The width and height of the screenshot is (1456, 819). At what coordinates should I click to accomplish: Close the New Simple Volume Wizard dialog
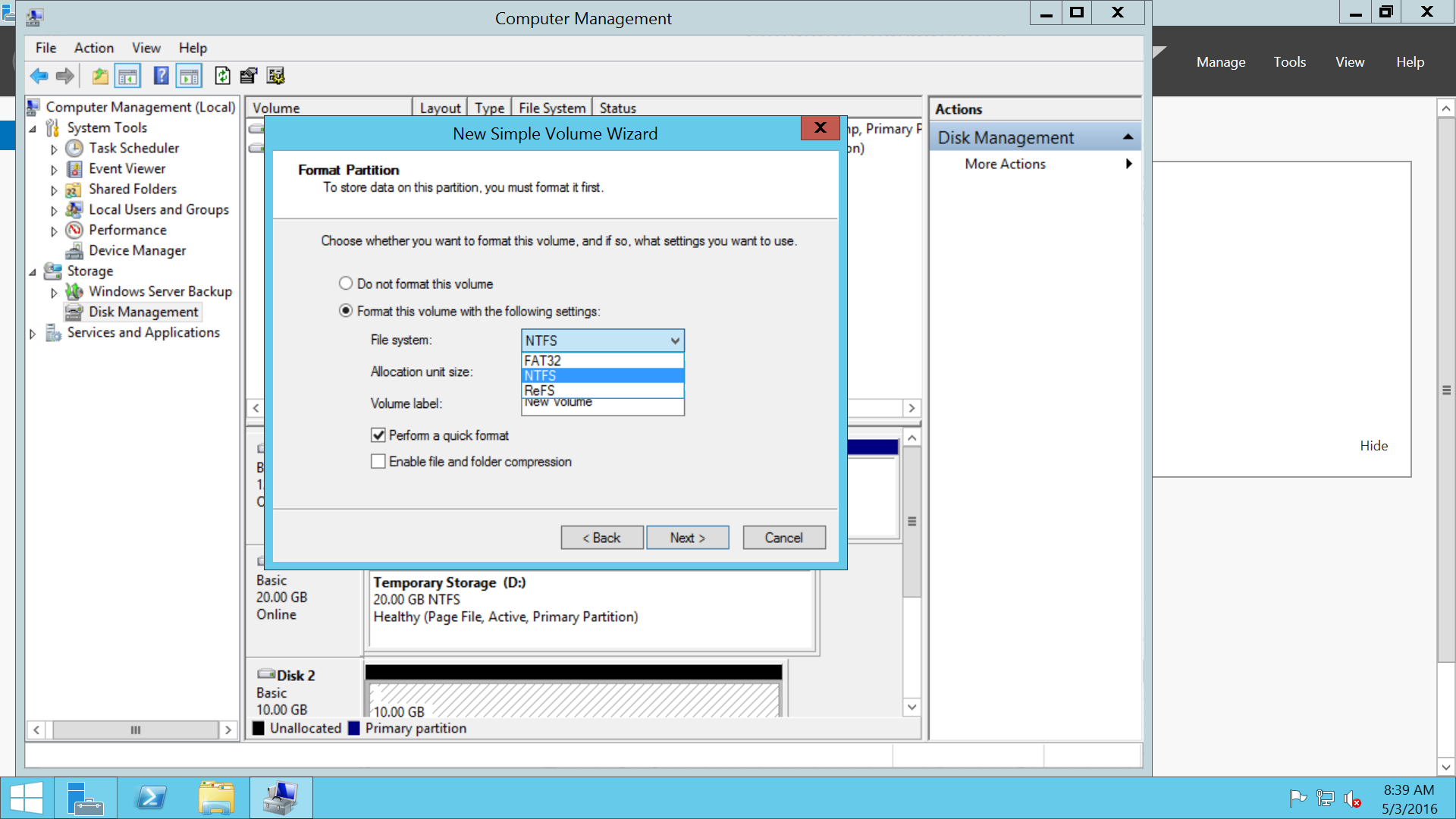820,128
